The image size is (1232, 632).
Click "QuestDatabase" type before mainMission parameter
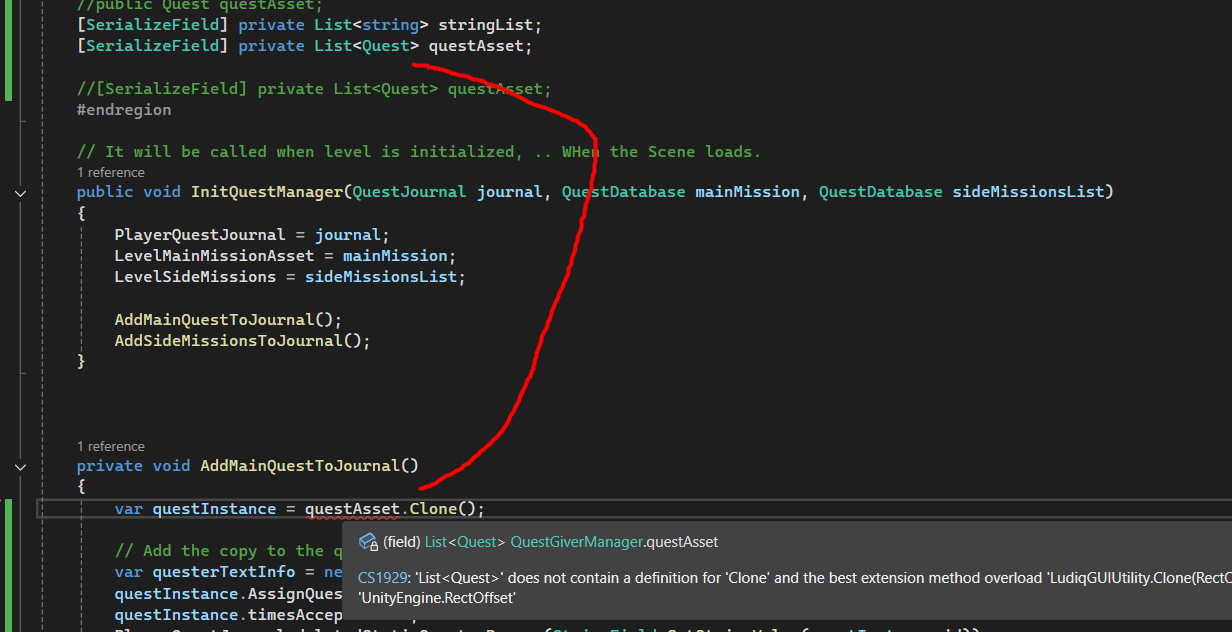(623, 191)
